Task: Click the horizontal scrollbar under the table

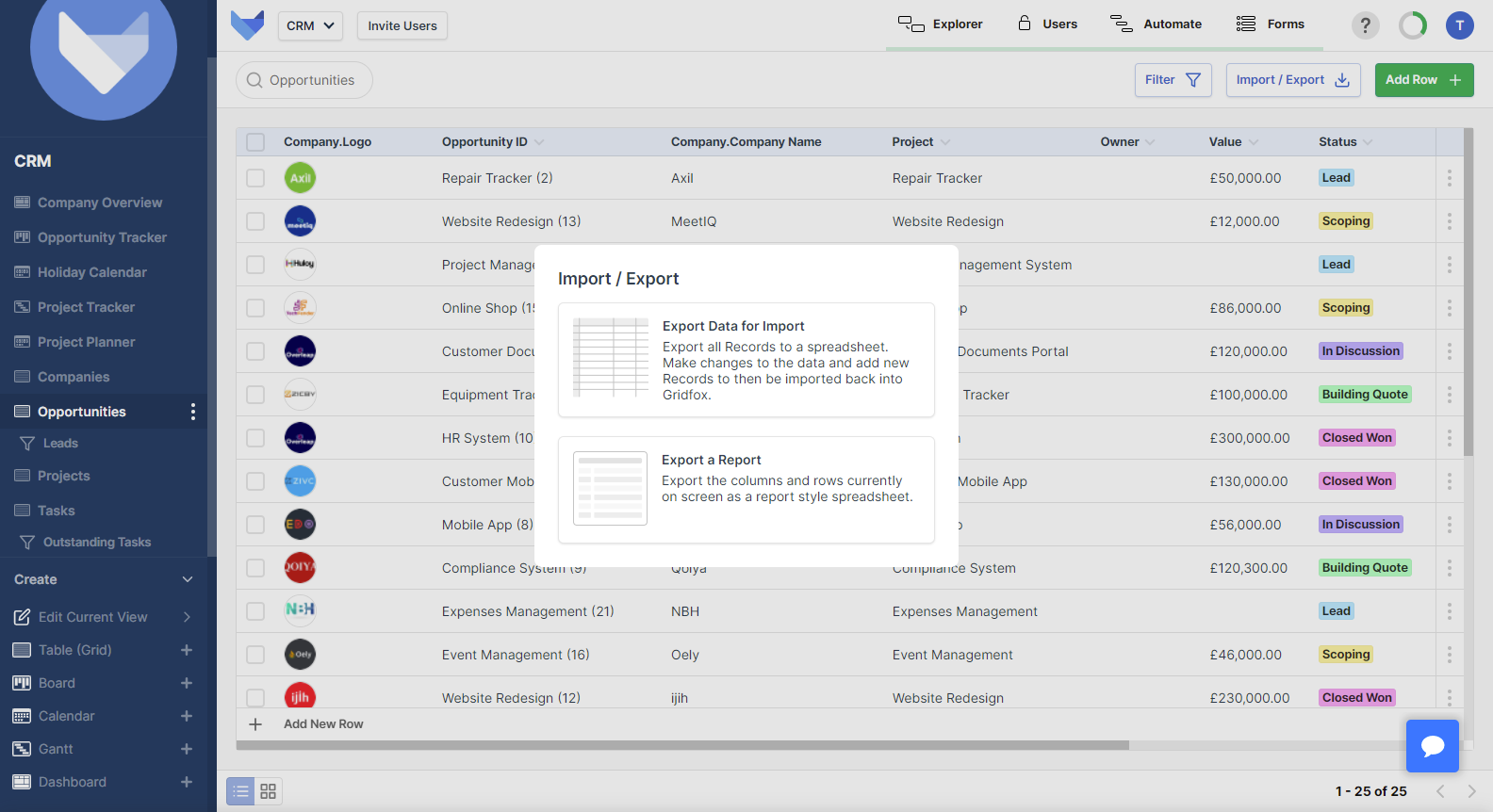Action: point(682,745)
